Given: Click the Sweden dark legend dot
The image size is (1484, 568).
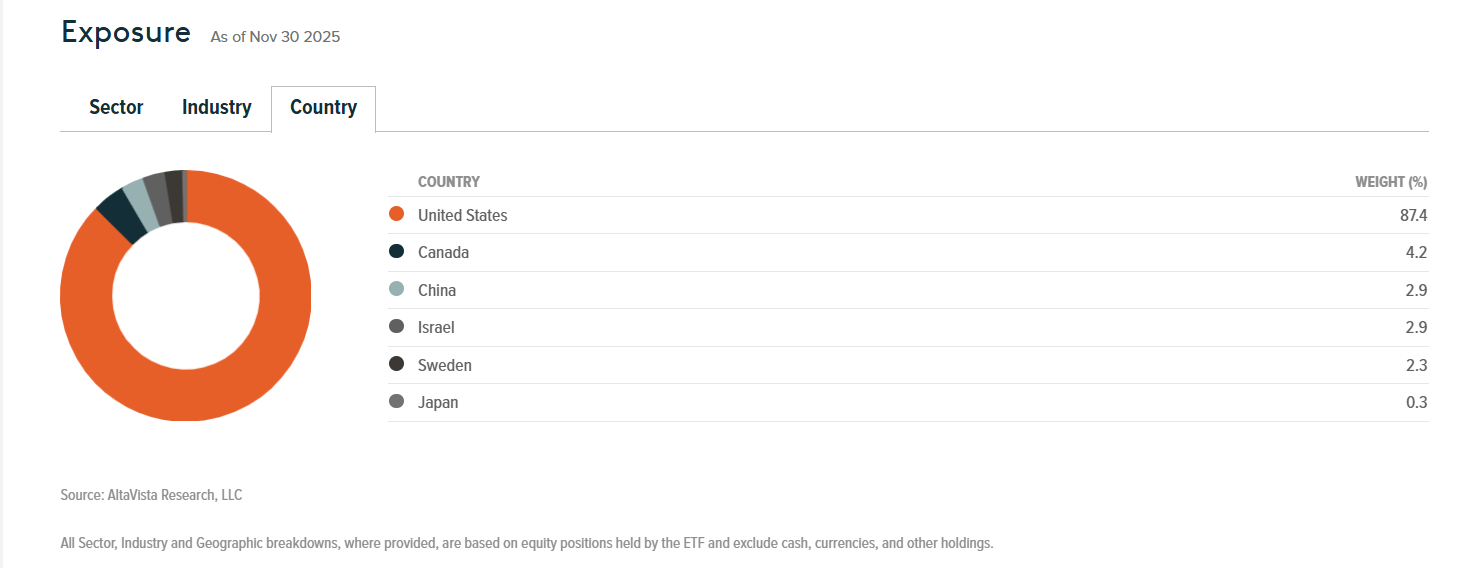Looking at the screenshot, I should [396, 365].
